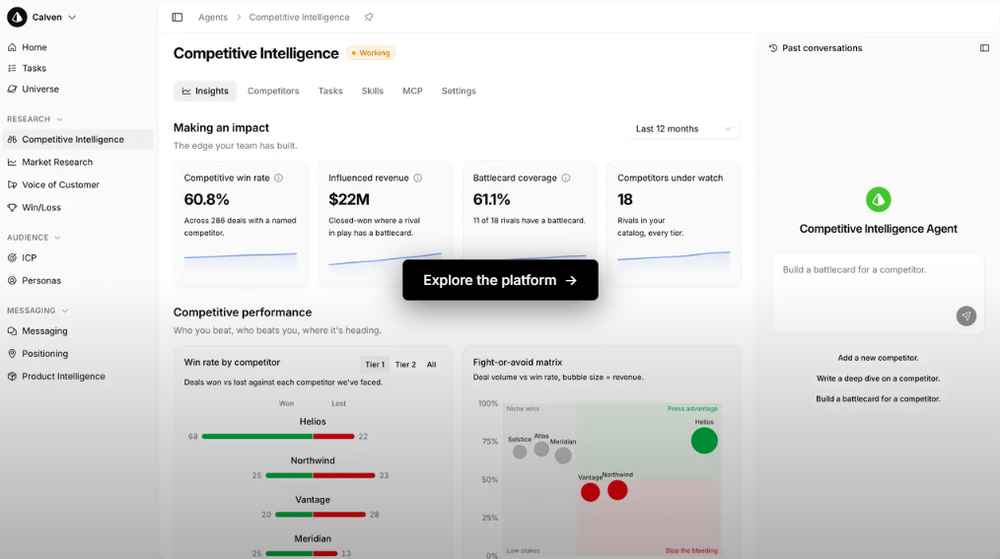The width and height of the screenshot is (1000, 559).
Task: Show All tiers in win rate chart
Action: pyautogui.click(x=431, y=365)
